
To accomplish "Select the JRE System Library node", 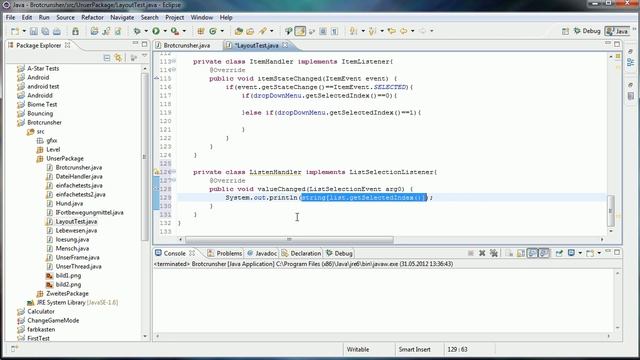I will point(77,302).
